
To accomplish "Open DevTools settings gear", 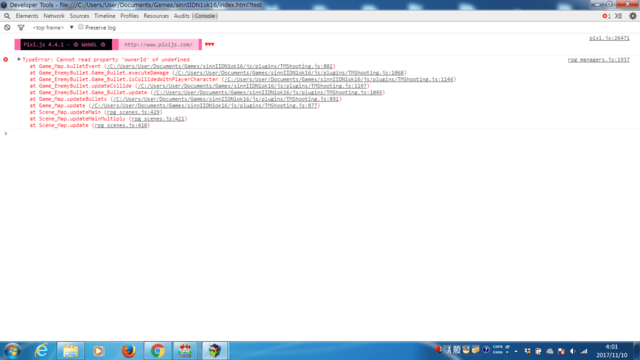I will coord(633,16).
